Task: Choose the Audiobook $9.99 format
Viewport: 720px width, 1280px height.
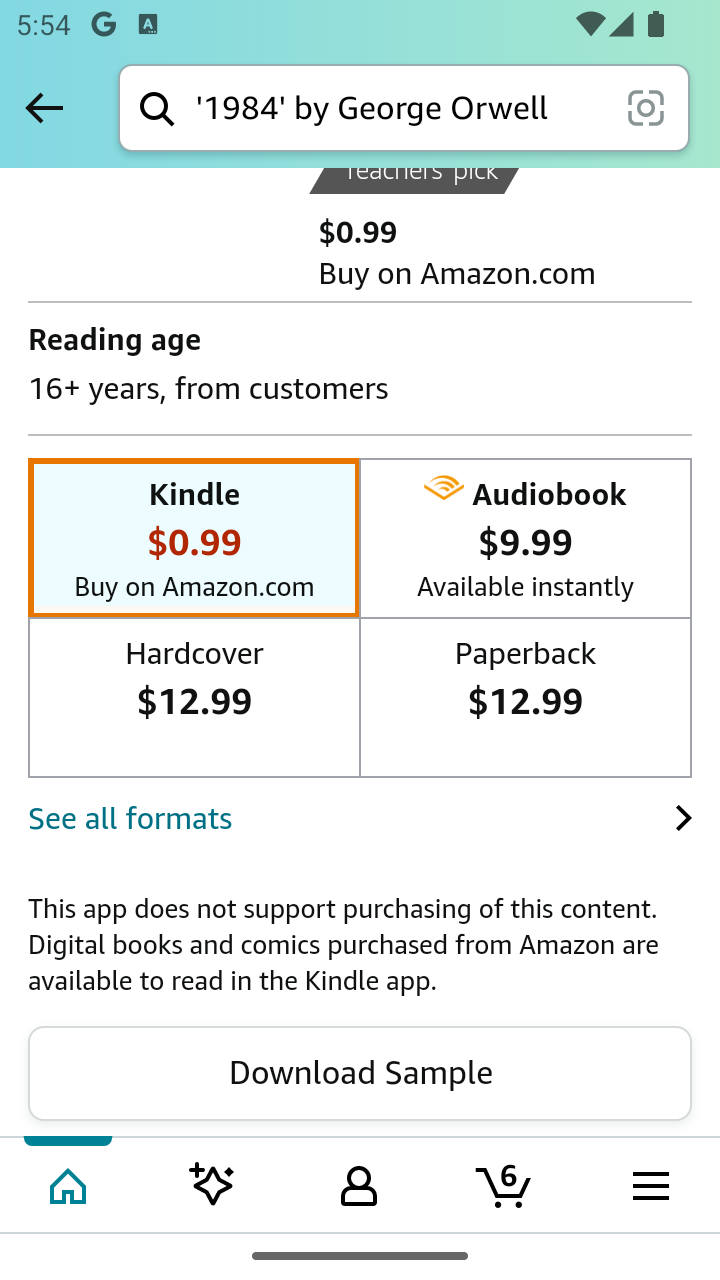Action: tap(525, 538)
